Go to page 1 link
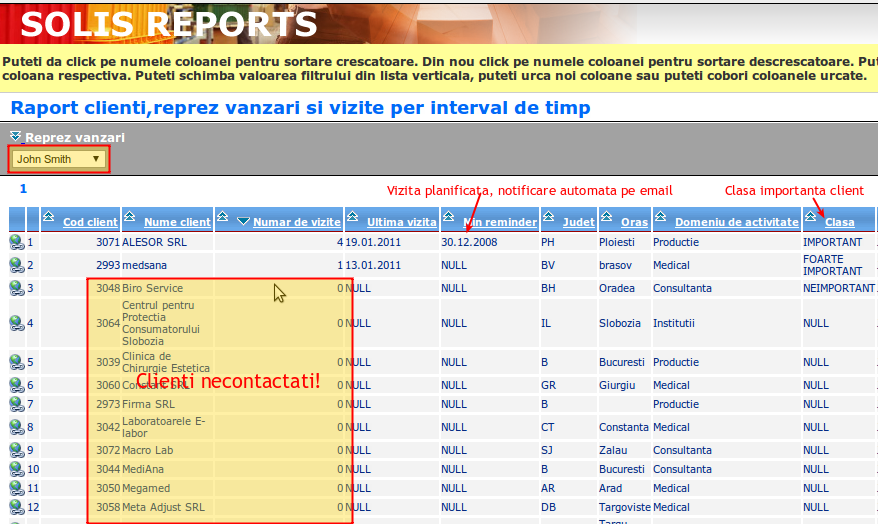 23,189
